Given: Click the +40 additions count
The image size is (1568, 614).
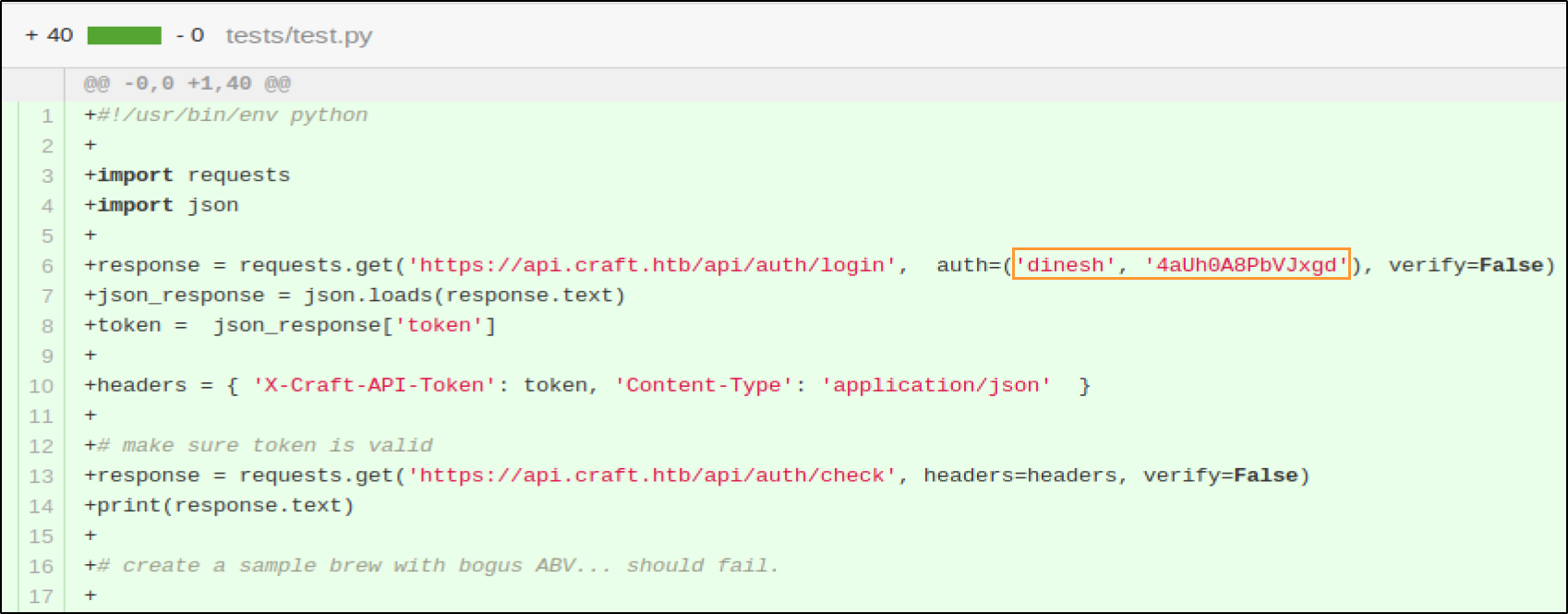Looking at the screenshot, I should (49, 36).
